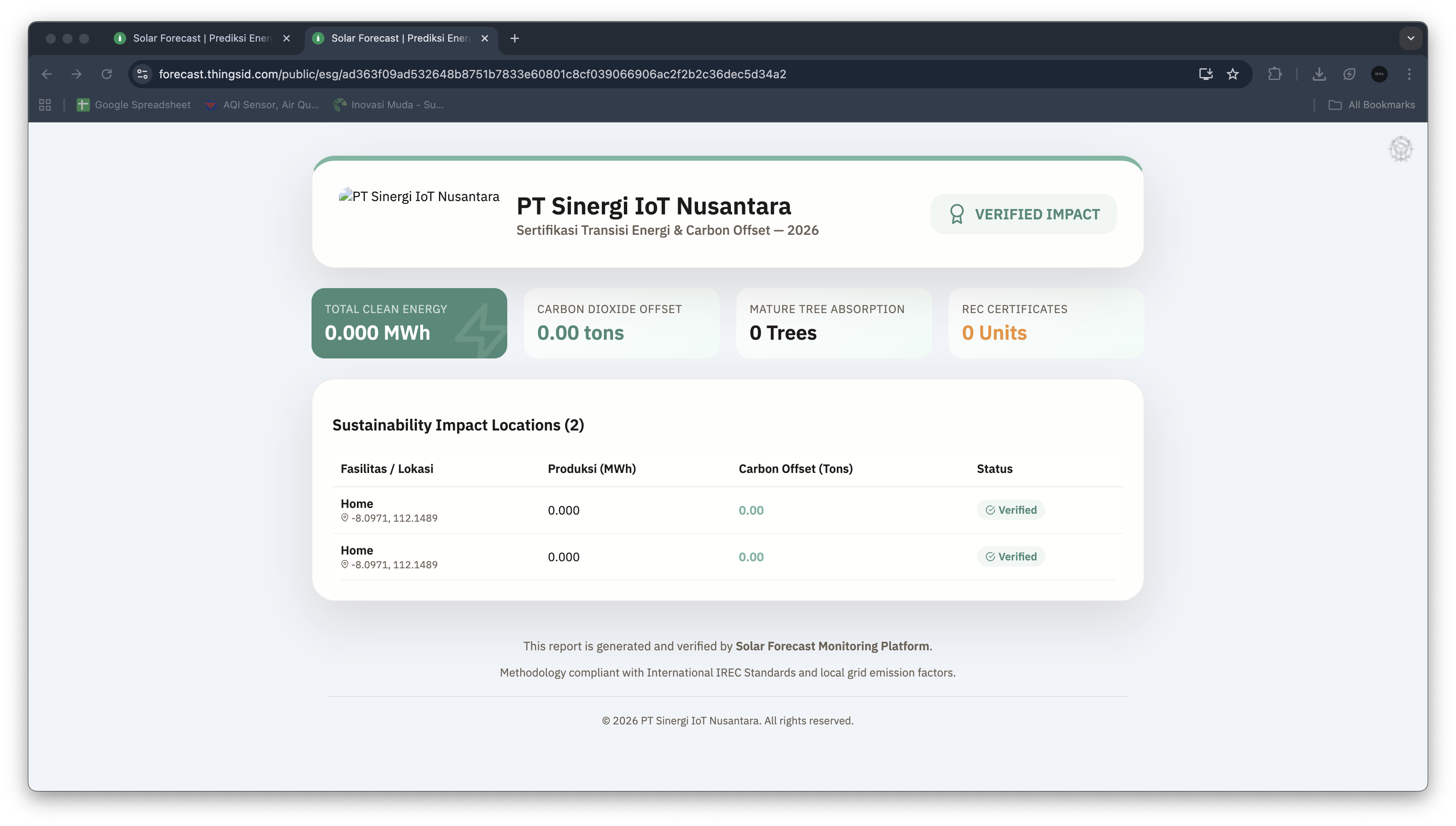Viewport: 1456px width, 826px height.
Task: Reload the current page
Action: click(107, 75)
